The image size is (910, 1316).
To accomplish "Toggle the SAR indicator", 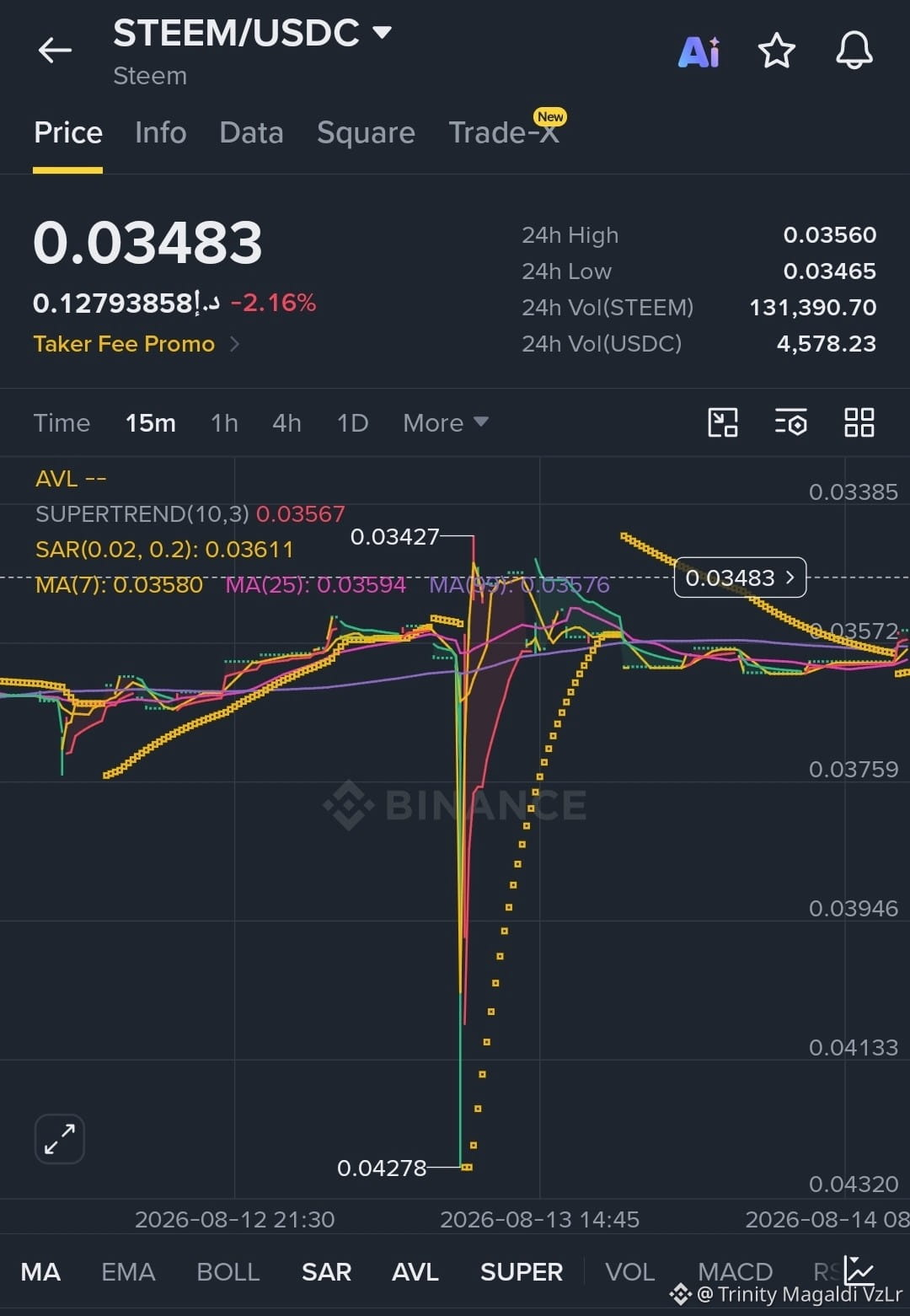I will (x=326, y=1271).
